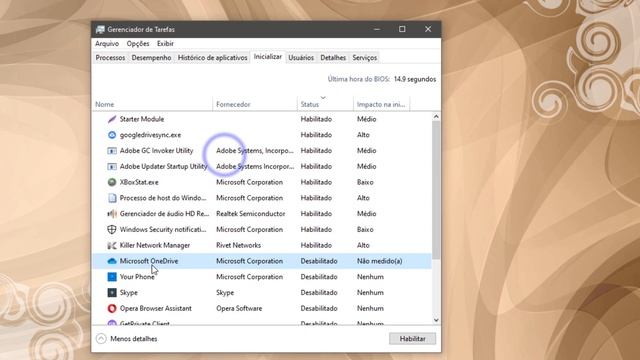Select the Skype entry name
Screen dimensions: 640x360
[x=129, y=293]
